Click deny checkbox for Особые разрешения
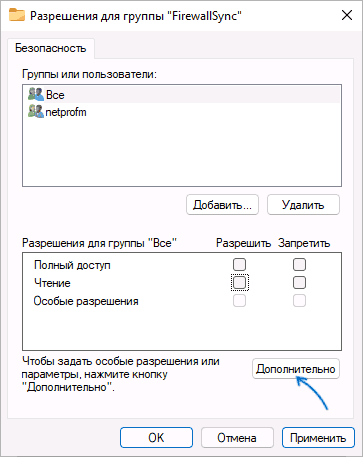The image size is (363, 457). click(x=299, y=301)
